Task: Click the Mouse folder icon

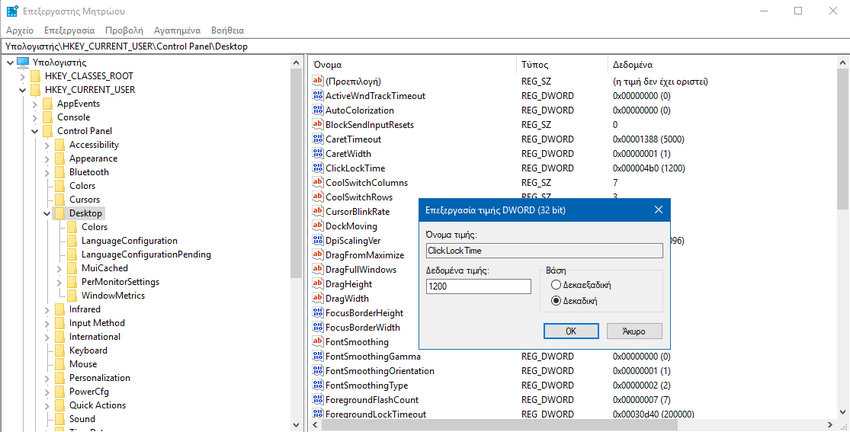Action: (60, 364)
